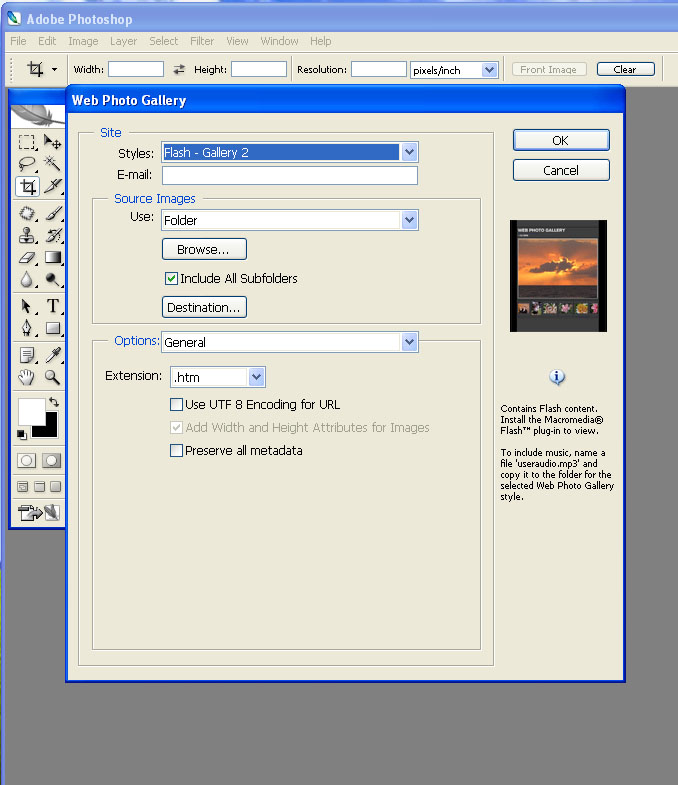Select the Path Selection tool

[x=27, y=306]
